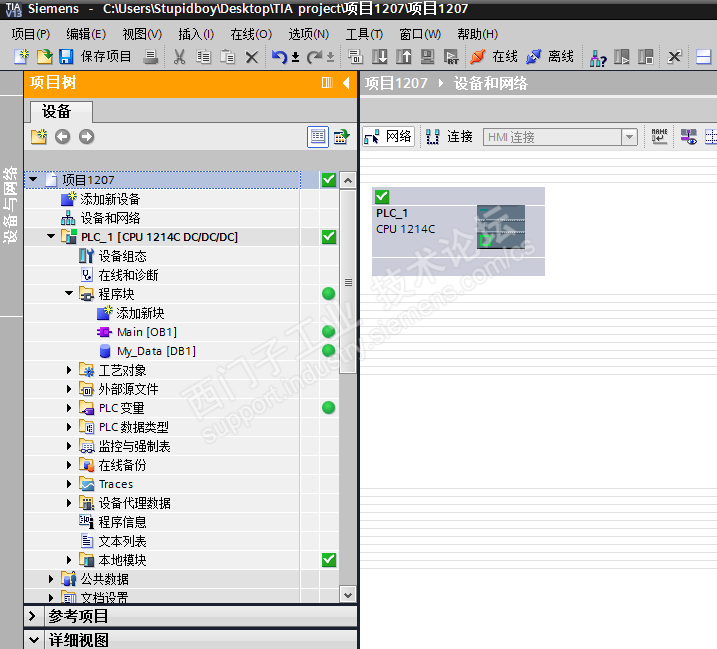Image resolution: width=717 pixels, height=649 pixels.
Task: Open the 在线(O) menu
Action: pos(251,34)
